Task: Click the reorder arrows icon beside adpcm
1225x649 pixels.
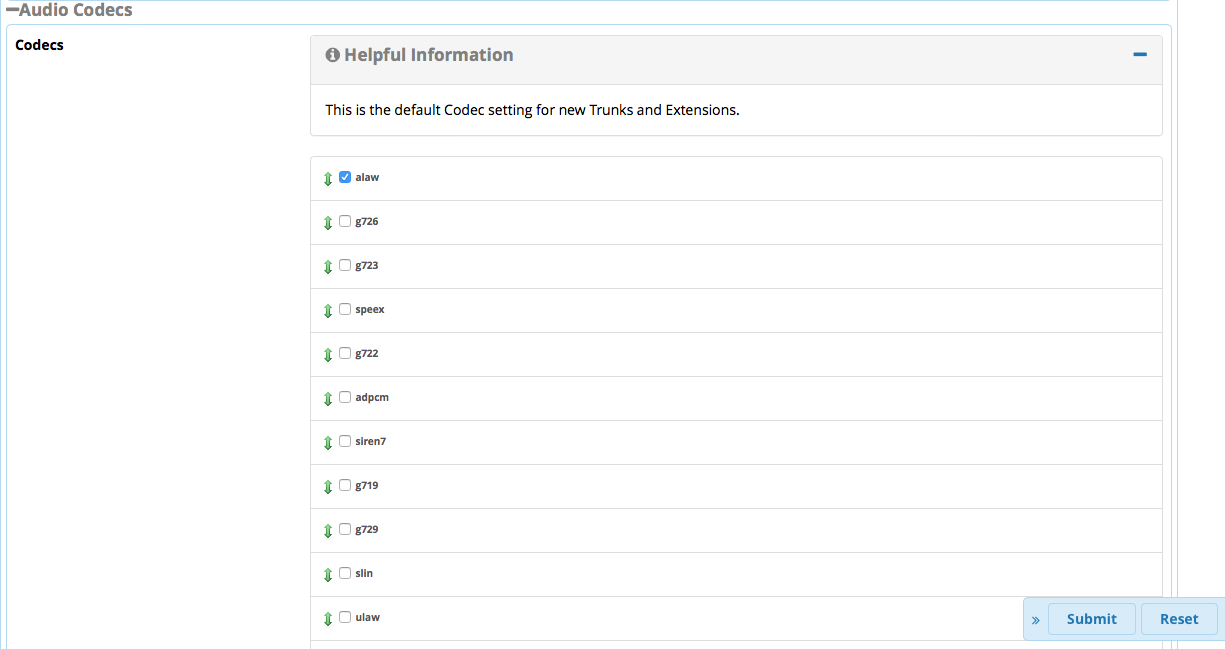Action: click(328, 399)
